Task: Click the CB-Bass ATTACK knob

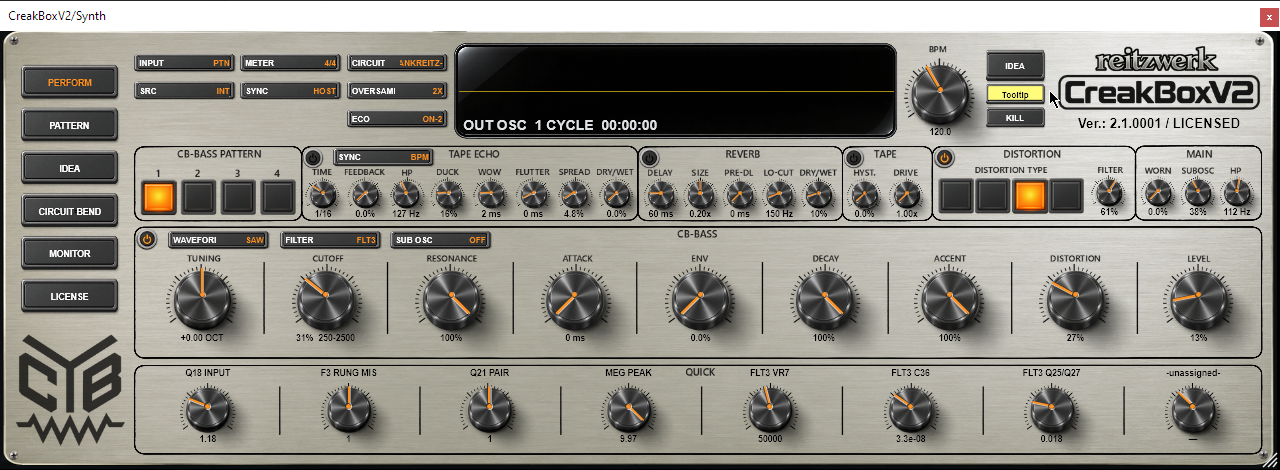Action: click(x=575, y=299)
